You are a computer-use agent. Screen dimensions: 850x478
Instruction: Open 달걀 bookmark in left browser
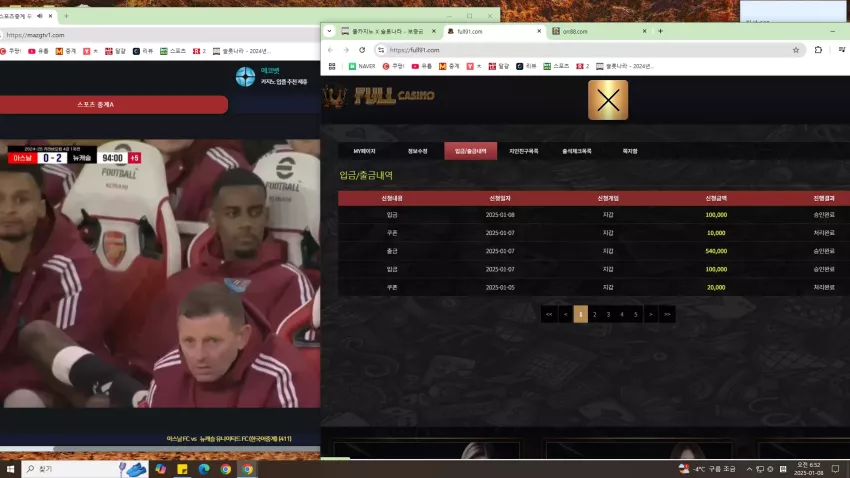115,51
